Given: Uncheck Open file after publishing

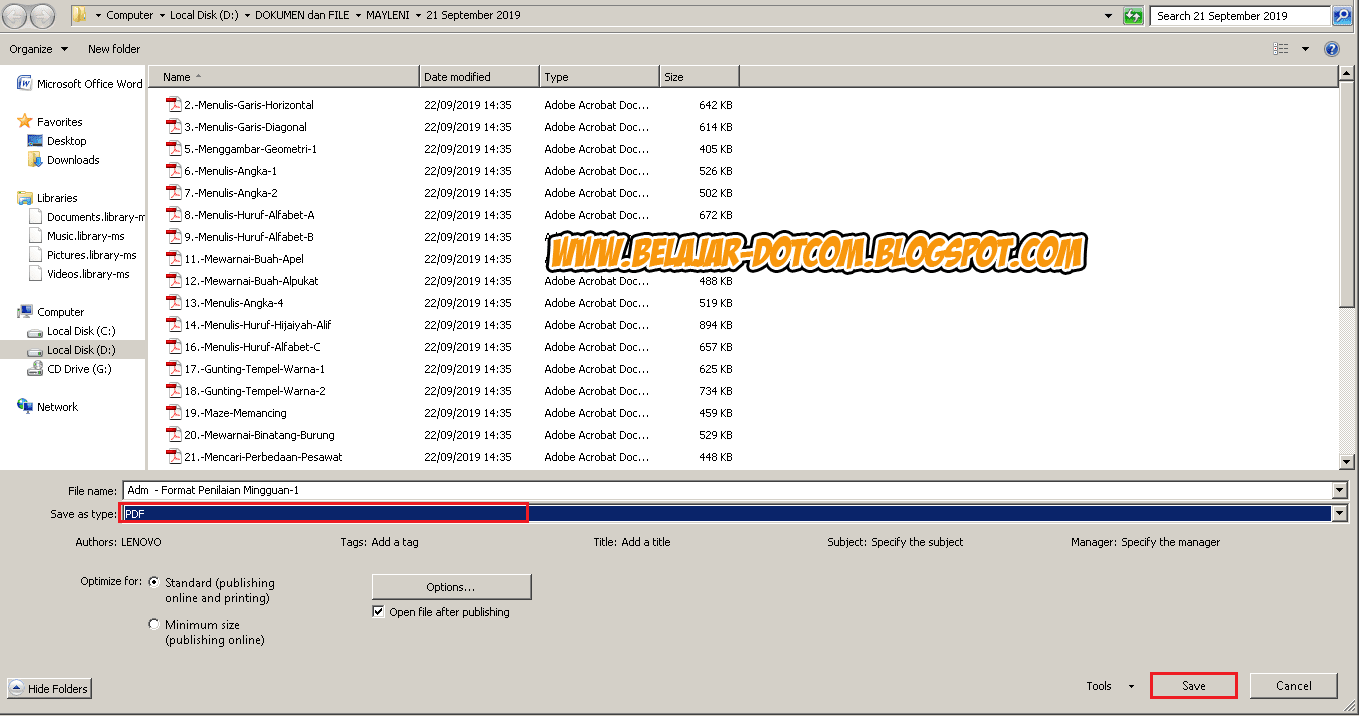Looking at the screenshot, I should (378, 611).
